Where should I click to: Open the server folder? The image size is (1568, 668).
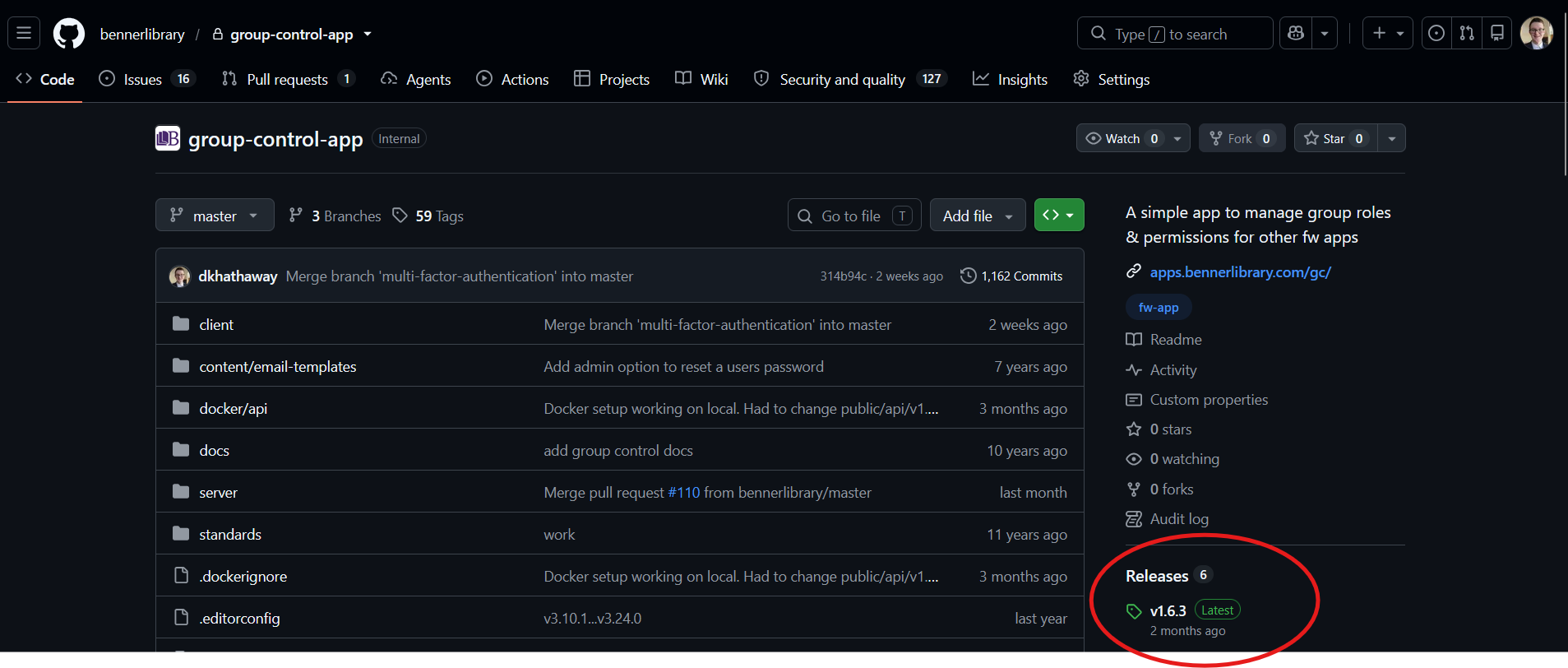tap(218, 492)
